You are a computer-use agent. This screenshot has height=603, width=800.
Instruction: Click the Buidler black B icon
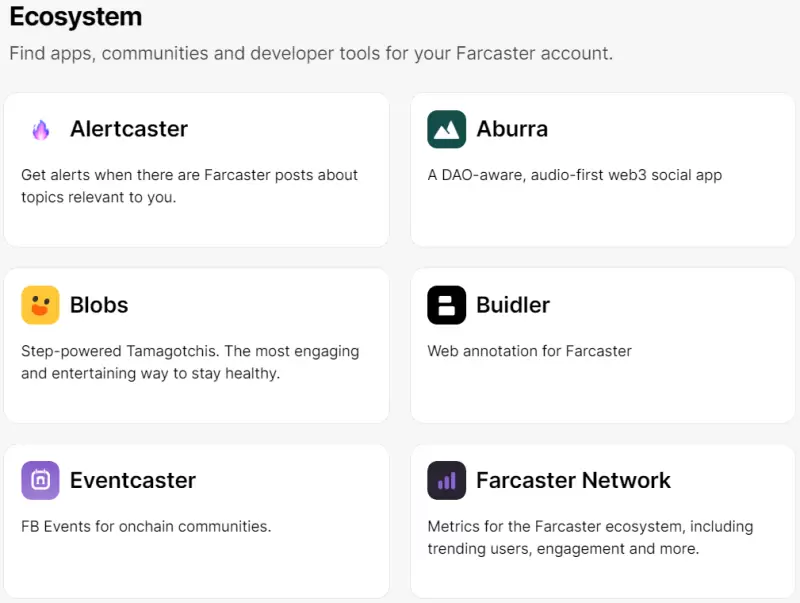[x=446, y=305]
